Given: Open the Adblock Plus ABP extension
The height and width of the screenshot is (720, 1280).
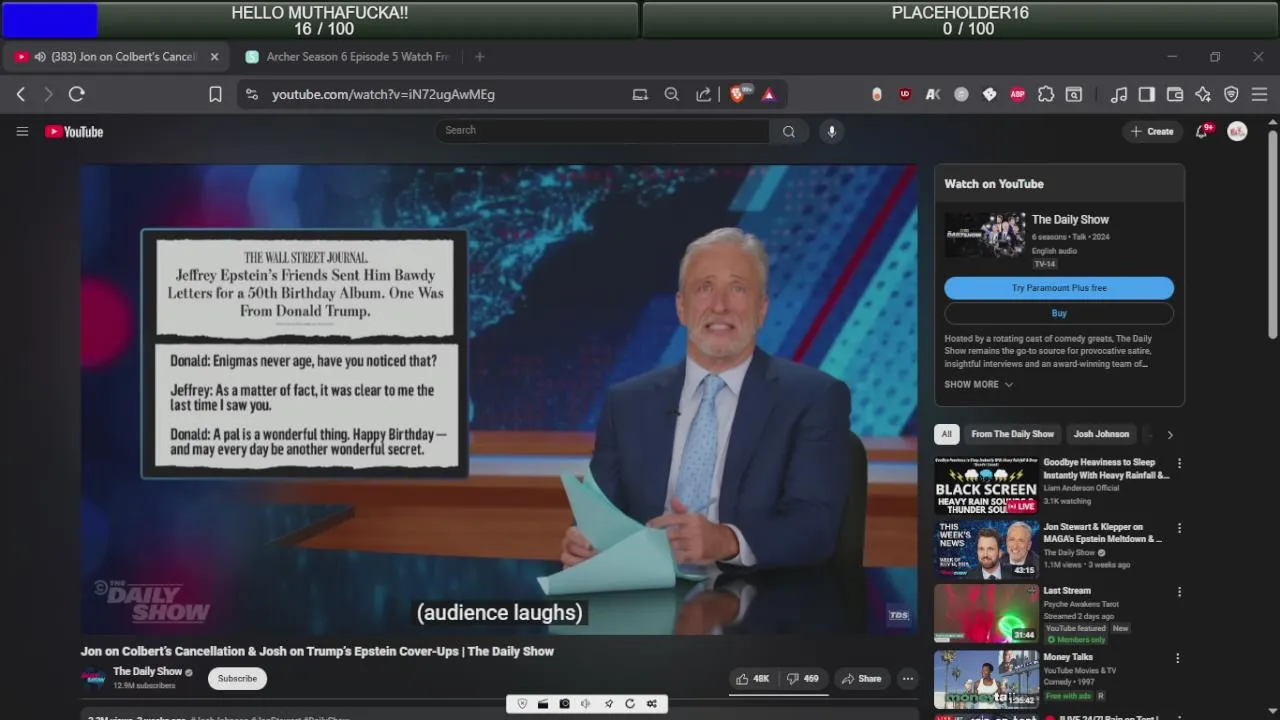Looking at the screenshot, I should point(1018,94).
